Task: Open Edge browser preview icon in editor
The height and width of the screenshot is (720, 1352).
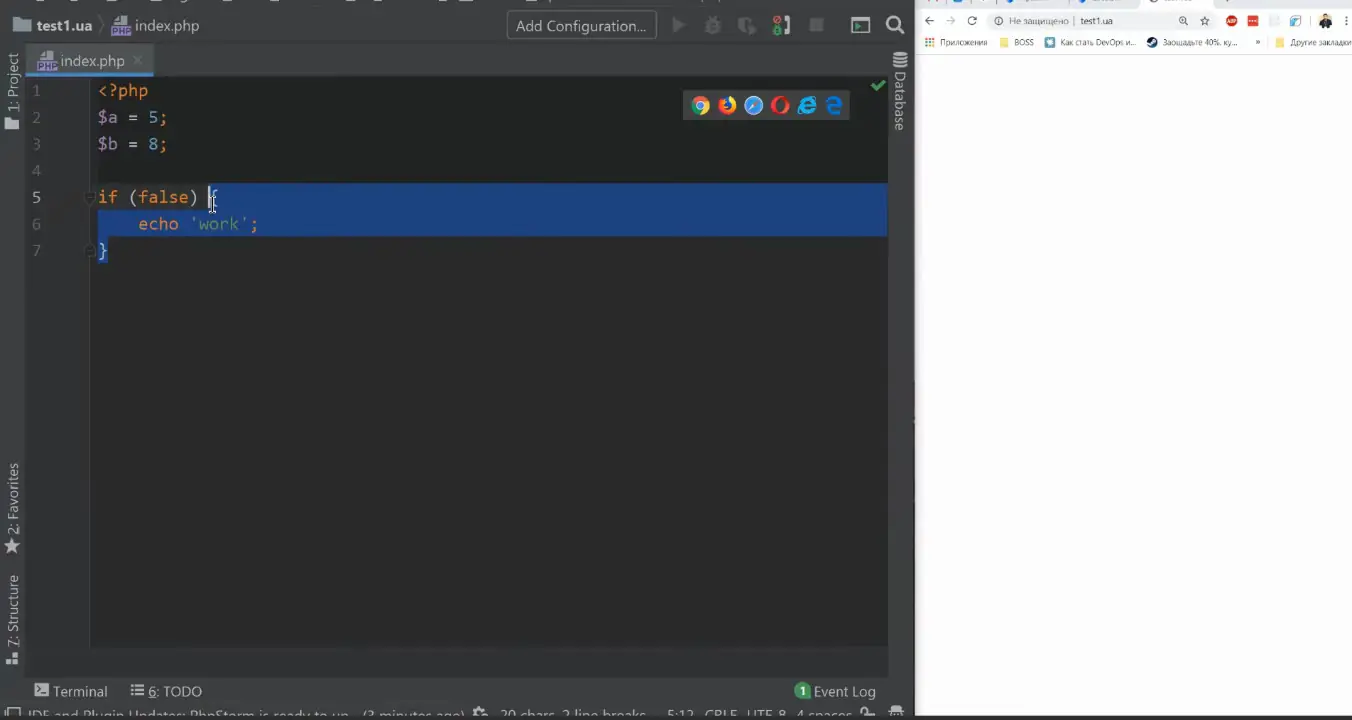Action: (834, 106)
